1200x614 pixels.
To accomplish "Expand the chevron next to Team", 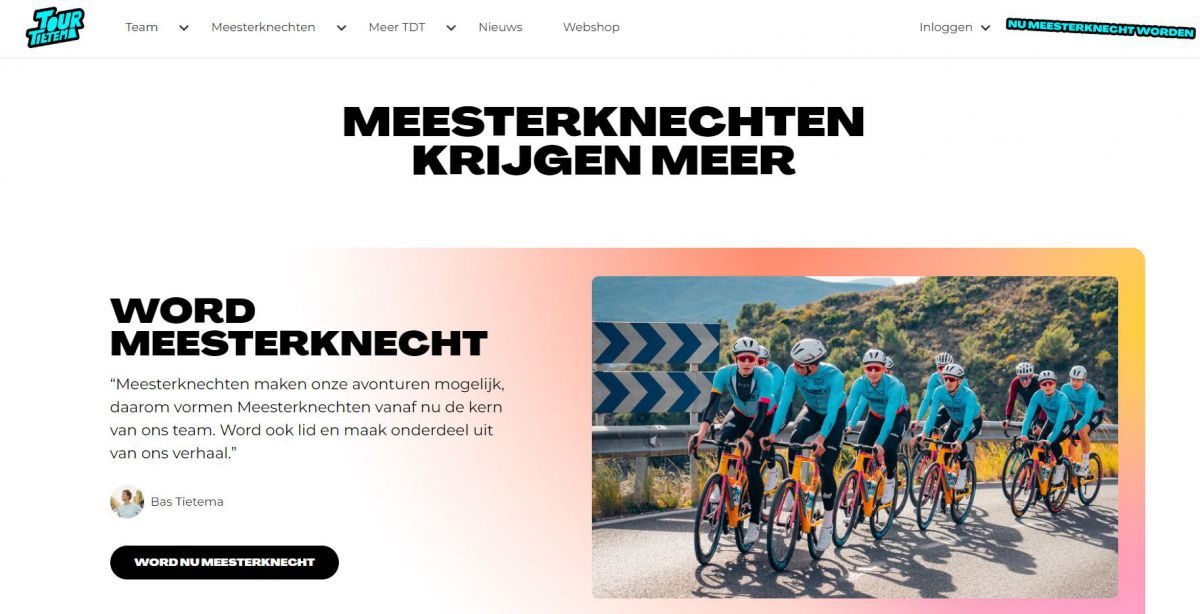I will pyautogui.click(x=184, y=28).
